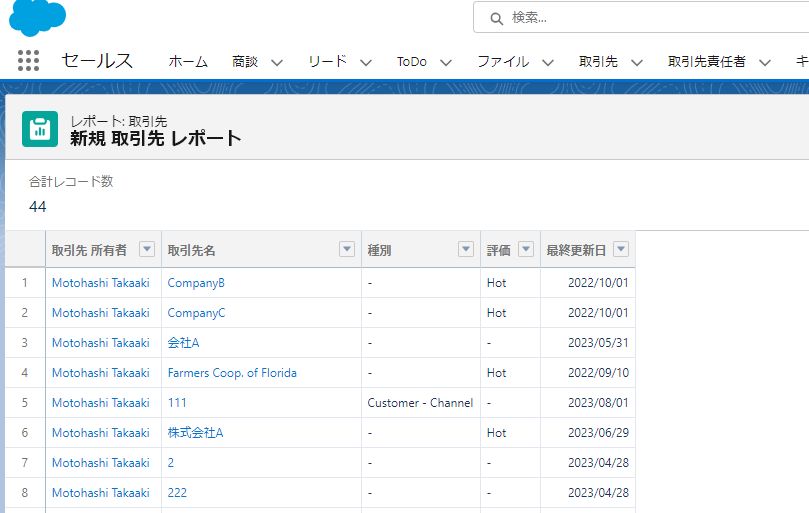Click the セールス app name
The height and width of the screenshot is (513, 809).
pos(97,61)
